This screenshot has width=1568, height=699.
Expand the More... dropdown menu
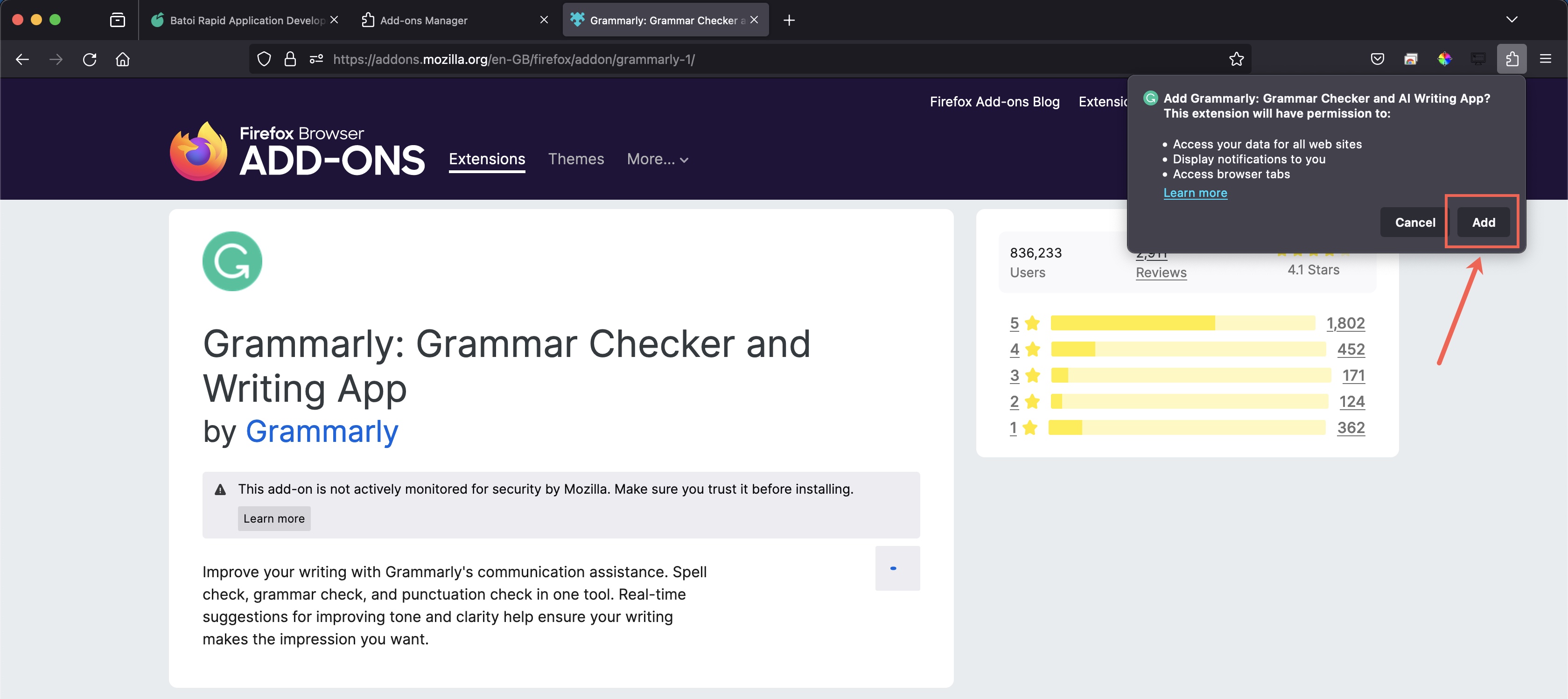658,159
